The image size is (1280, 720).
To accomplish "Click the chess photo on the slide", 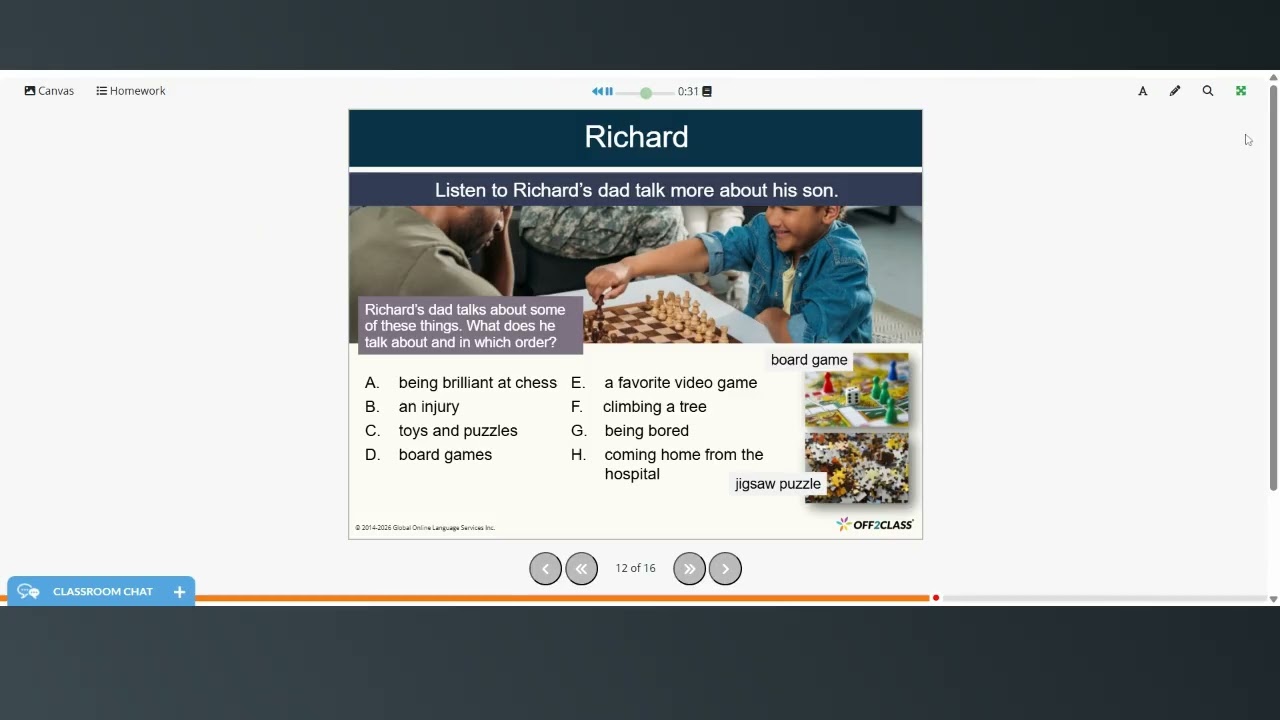I will pos(635,275).
